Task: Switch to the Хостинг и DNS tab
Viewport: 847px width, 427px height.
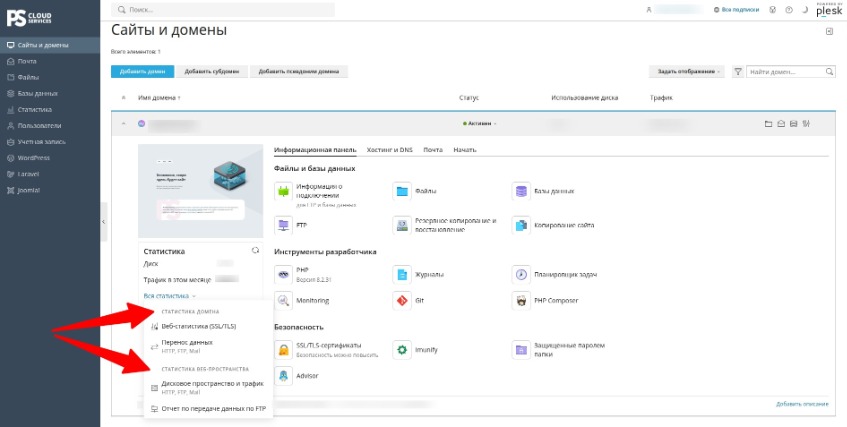Action: pos(389,150)
